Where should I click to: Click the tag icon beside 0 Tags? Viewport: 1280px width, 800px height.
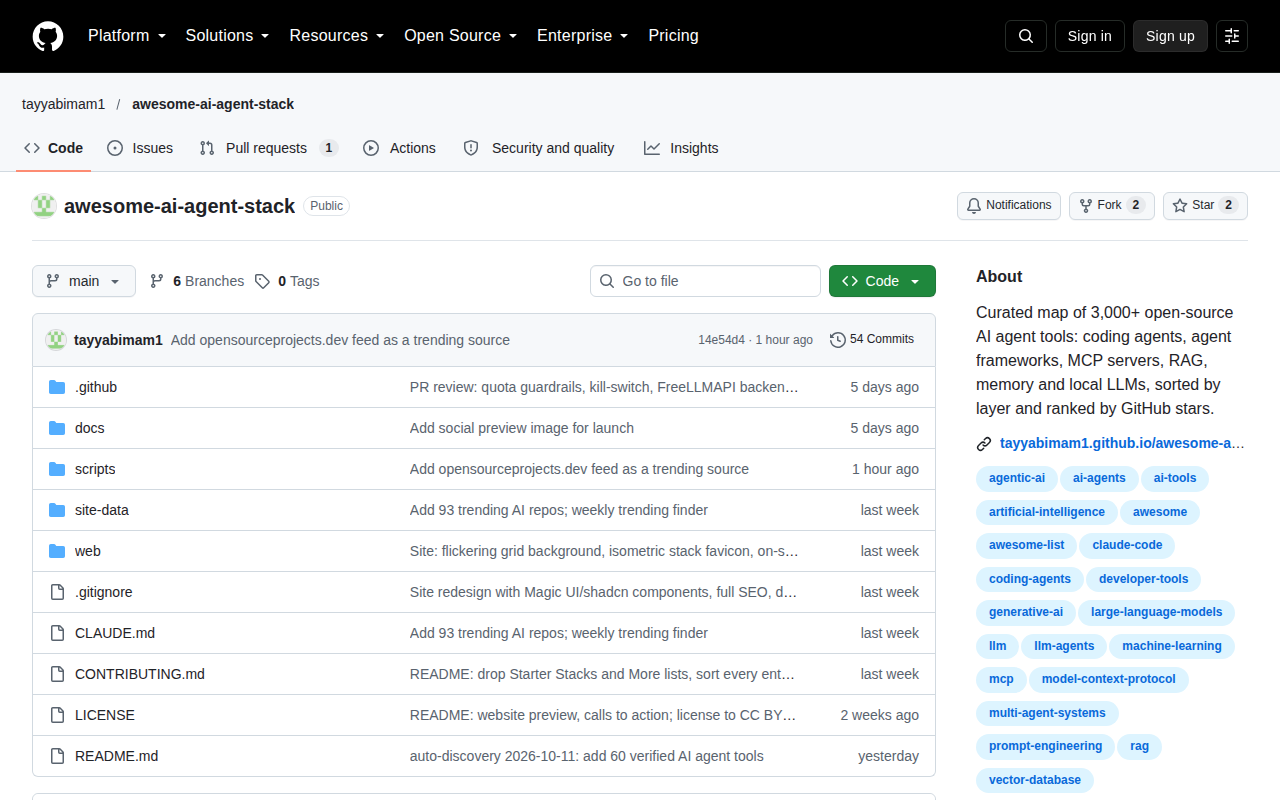coord(262,281)
